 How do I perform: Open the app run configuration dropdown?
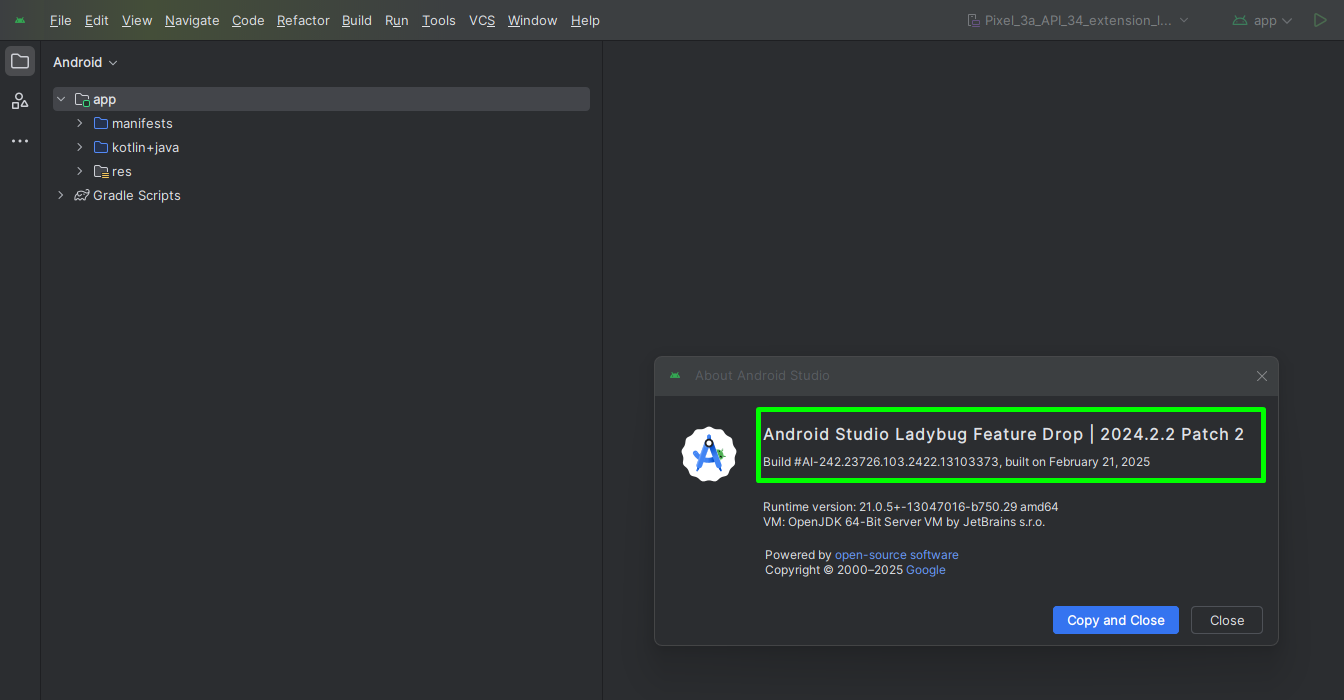click(1264, 20)
